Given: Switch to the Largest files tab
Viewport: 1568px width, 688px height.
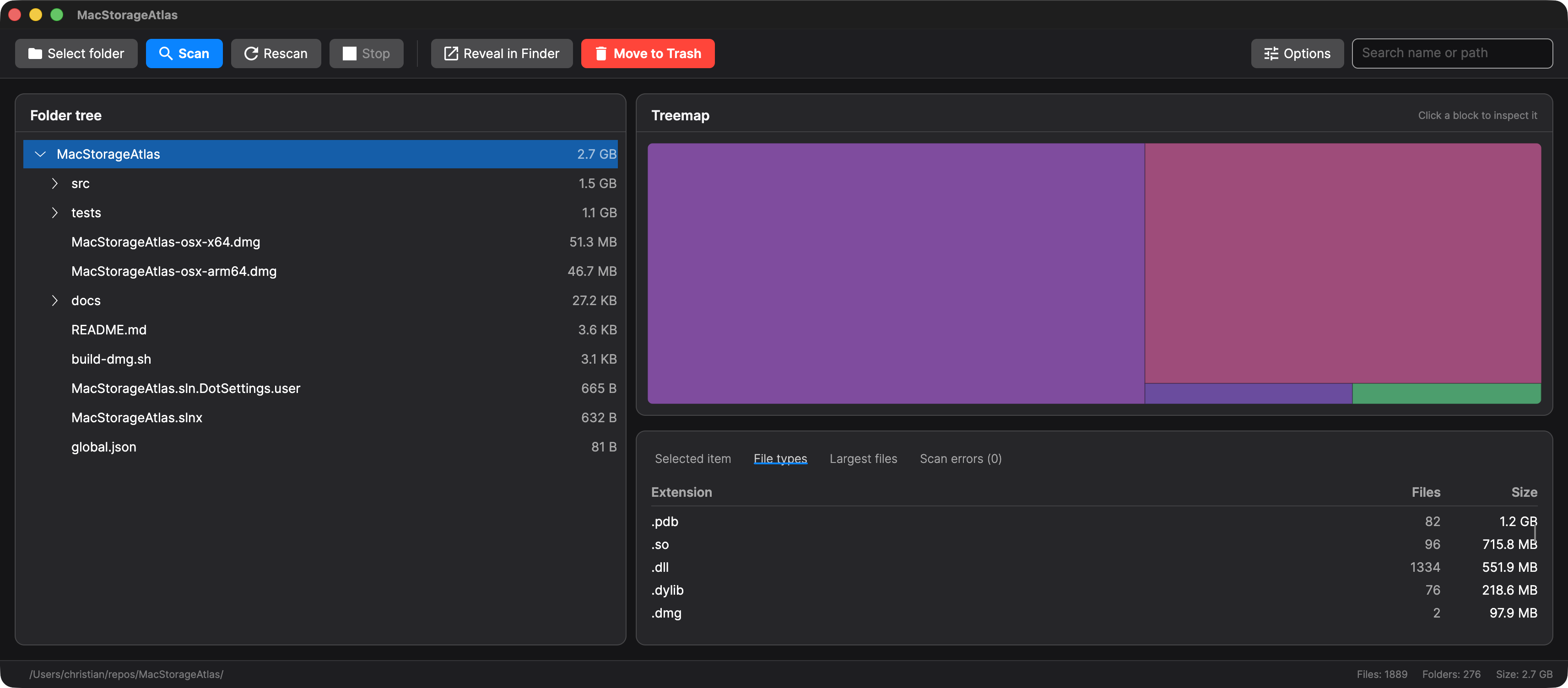Looking at the screenshot, I should pyautogui.click(x=863, y=459).
